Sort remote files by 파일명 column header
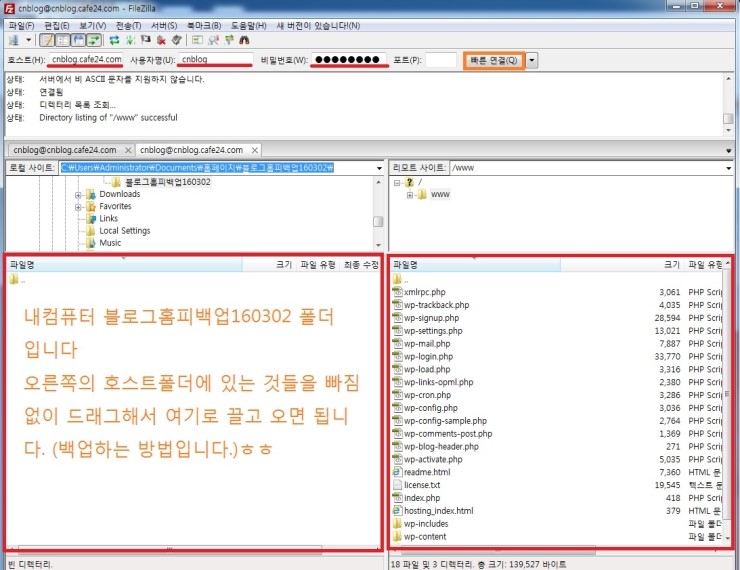 (475, 265)
